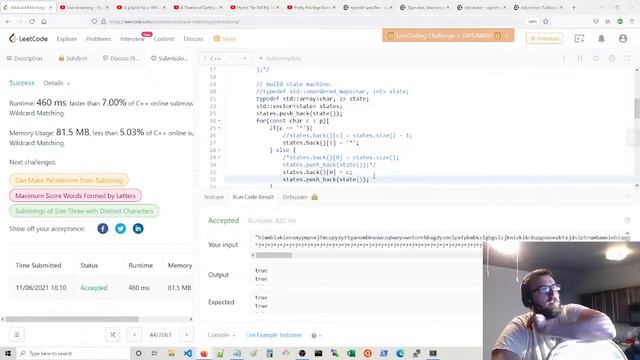Click the browser home button
Image resolution: width=640 pixels, height=360 pixels.
[44, 21]
